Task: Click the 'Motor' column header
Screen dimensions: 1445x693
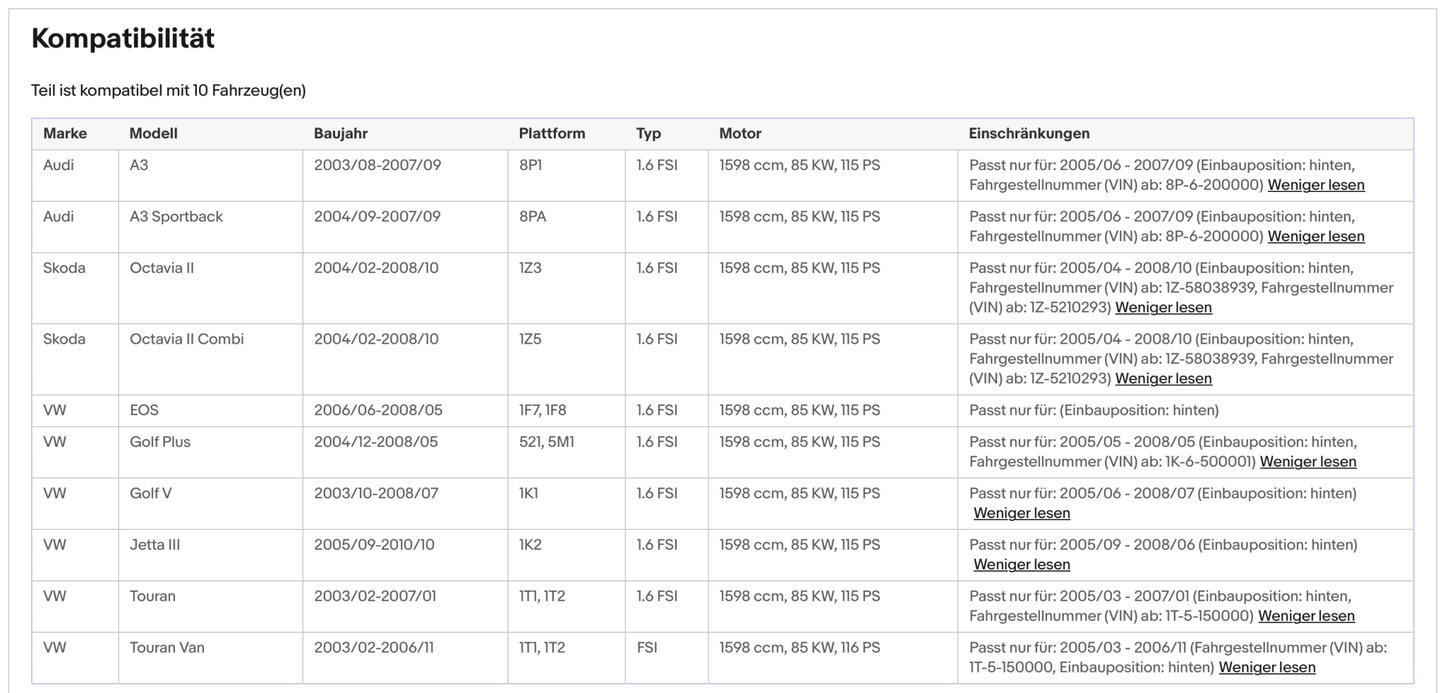Action: [740, 133]
